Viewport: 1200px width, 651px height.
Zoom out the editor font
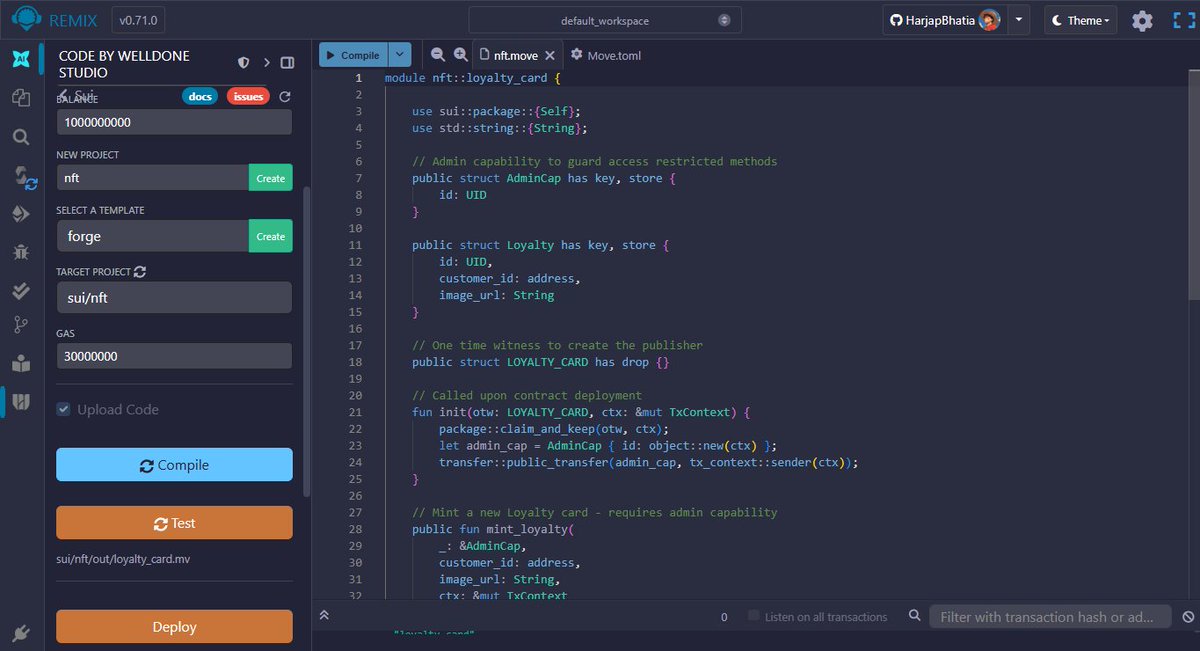[x=438, y=55]
